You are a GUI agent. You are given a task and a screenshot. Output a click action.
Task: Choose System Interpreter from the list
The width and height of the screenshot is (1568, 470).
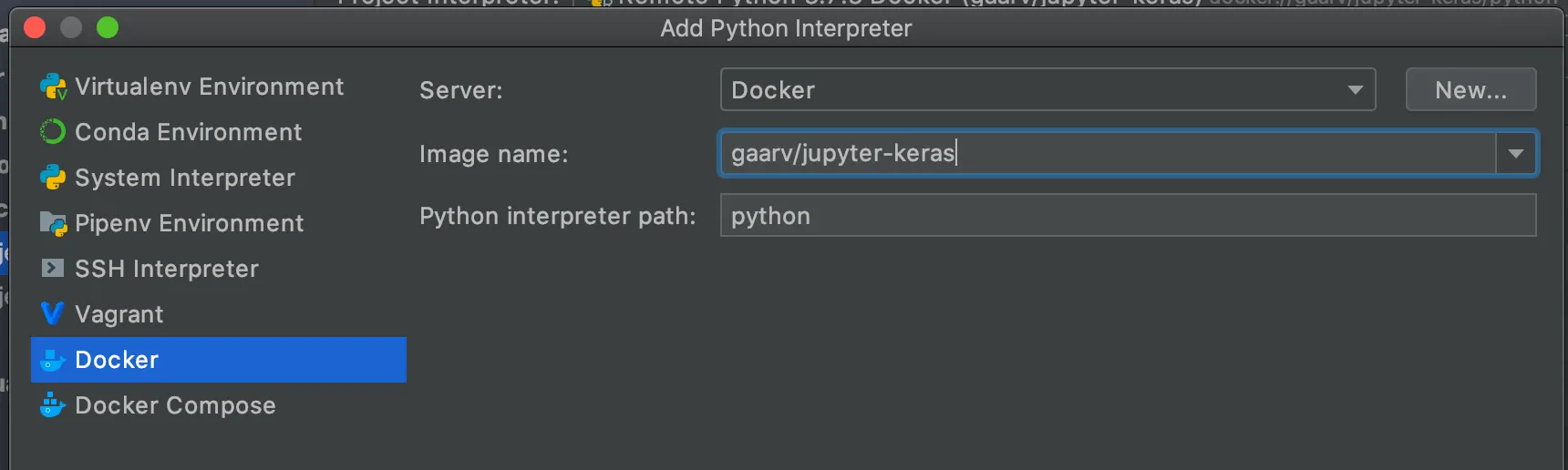184,178
